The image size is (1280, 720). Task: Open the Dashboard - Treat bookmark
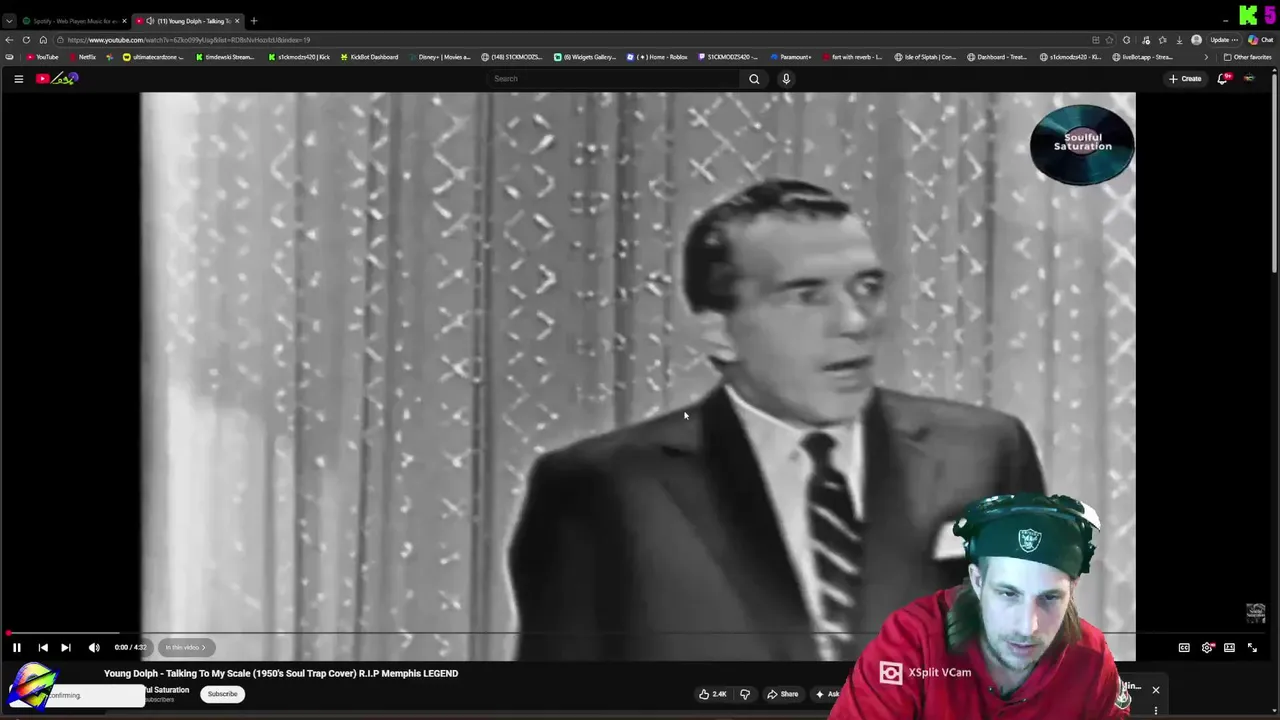pos(997,57)
